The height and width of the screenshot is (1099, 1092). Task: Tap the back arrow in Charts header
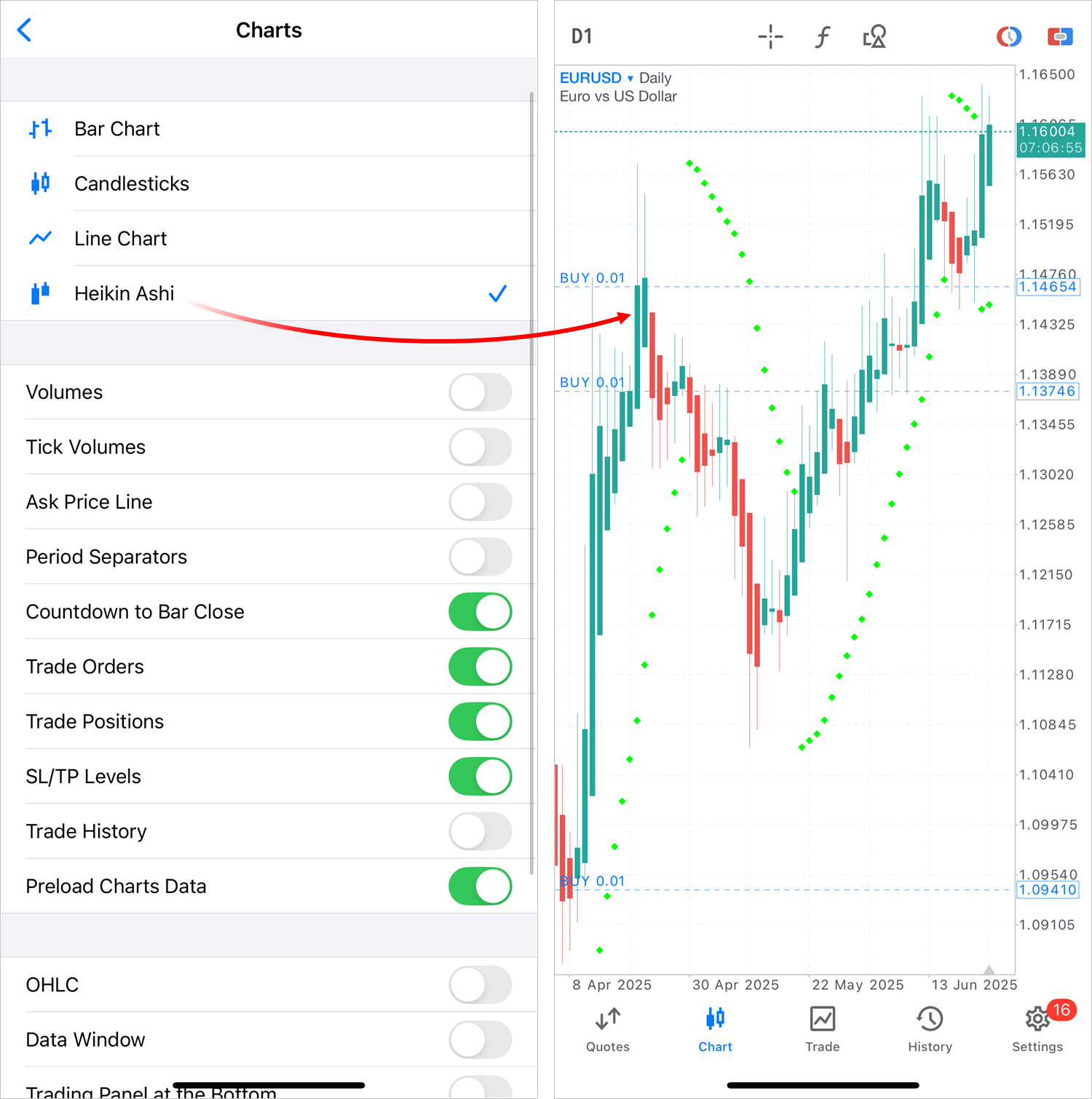click(25, 31)
